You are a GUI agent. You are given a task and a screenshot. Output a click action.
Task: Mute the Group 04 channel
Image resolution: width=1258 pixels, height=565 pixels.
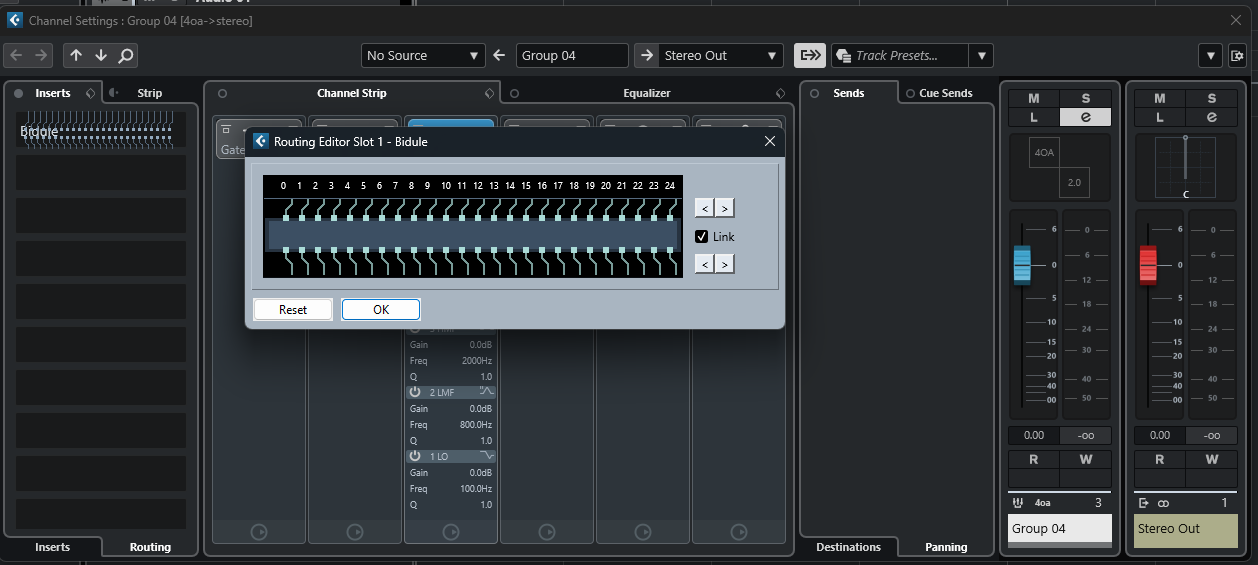click(x=1034, y=98)
